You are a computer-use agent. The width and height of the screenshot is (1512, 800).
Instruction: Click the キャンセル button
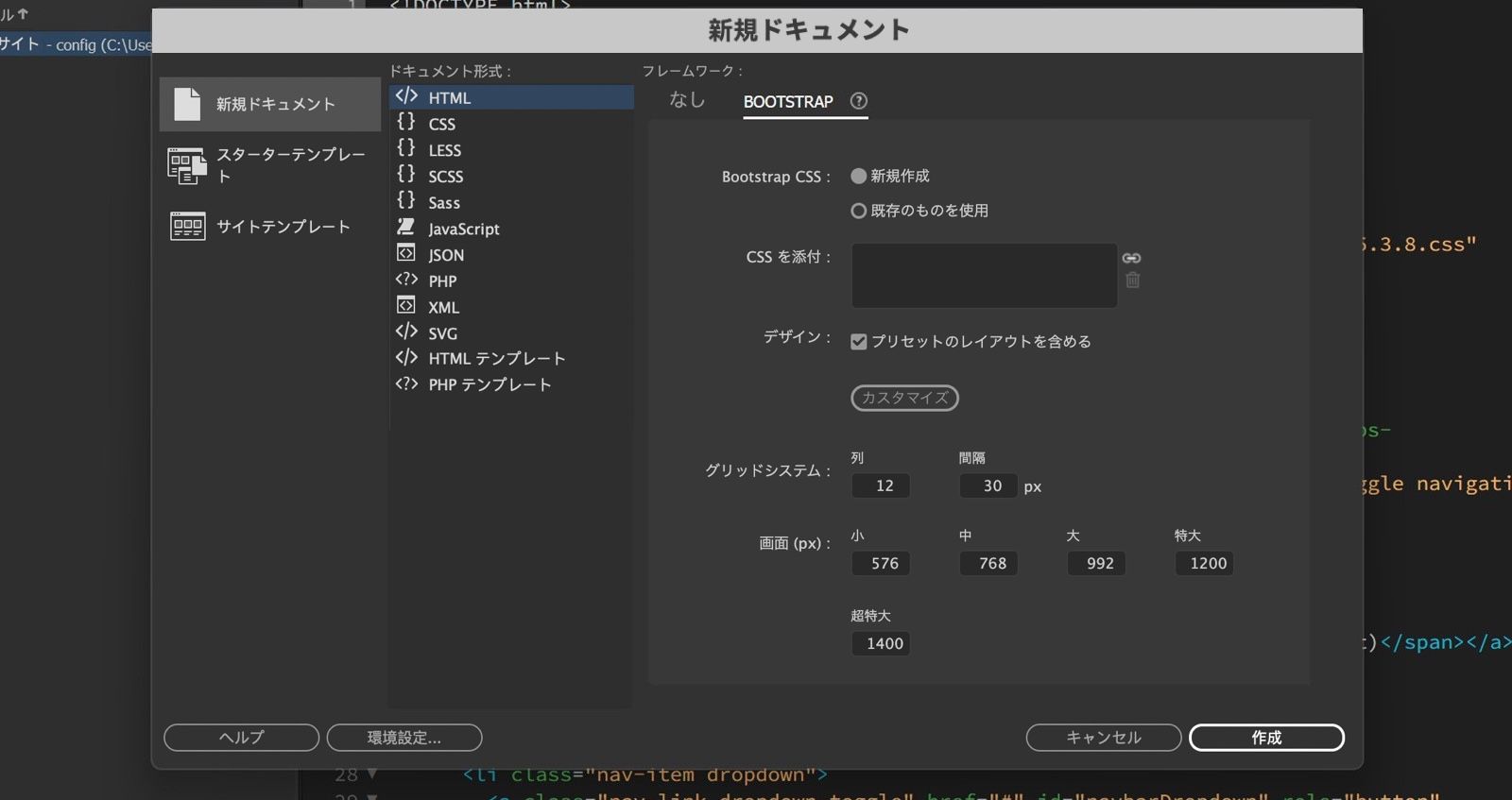1104,738
